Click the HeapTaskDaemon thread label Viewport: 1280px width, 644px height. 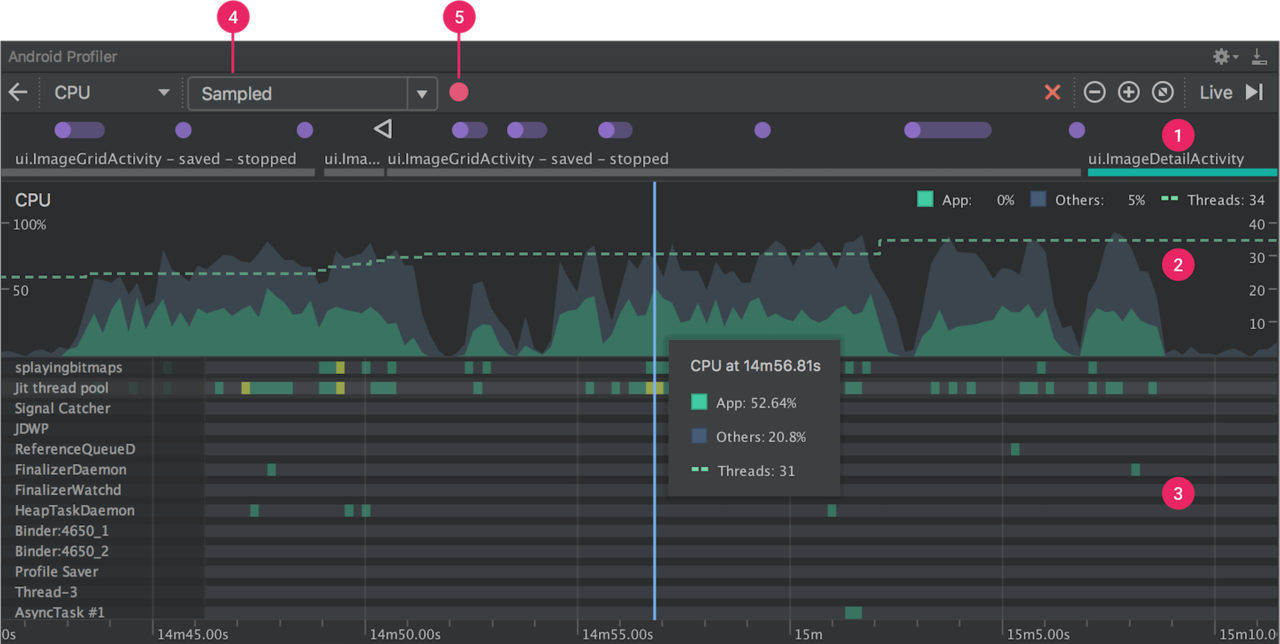pos(75,510)
